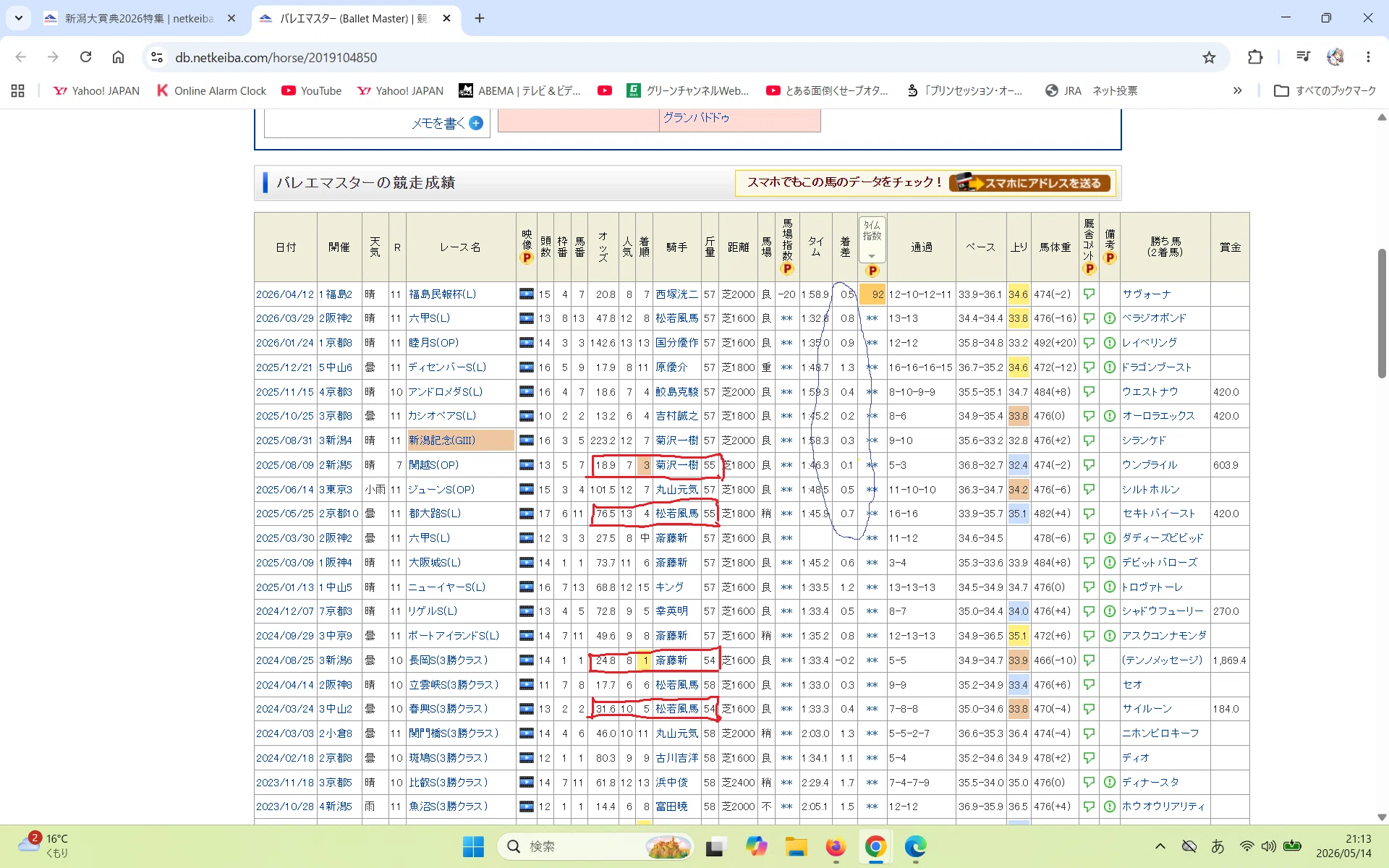Open Online Alarm Clock bookmark
Screen dimensions: 1389x868
pyautogui.click(x=211, y=90)
